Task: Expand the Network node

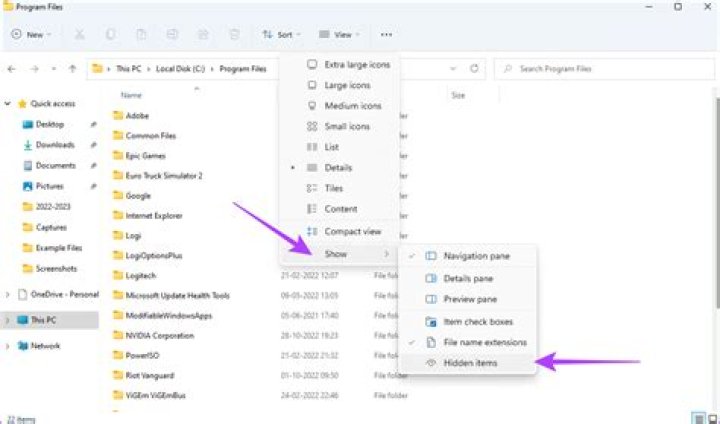Action: pos(7,346)
